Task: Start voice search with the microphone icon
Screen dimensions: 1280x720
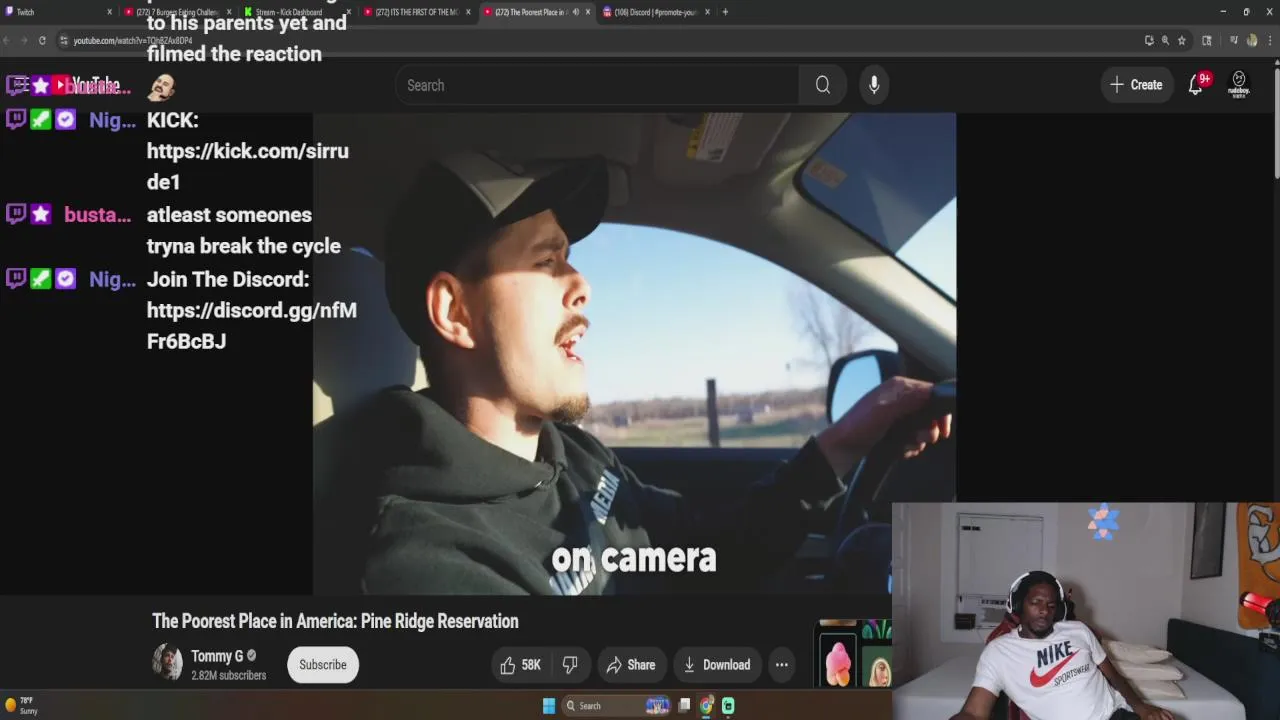Action: [x=874, y=85]
